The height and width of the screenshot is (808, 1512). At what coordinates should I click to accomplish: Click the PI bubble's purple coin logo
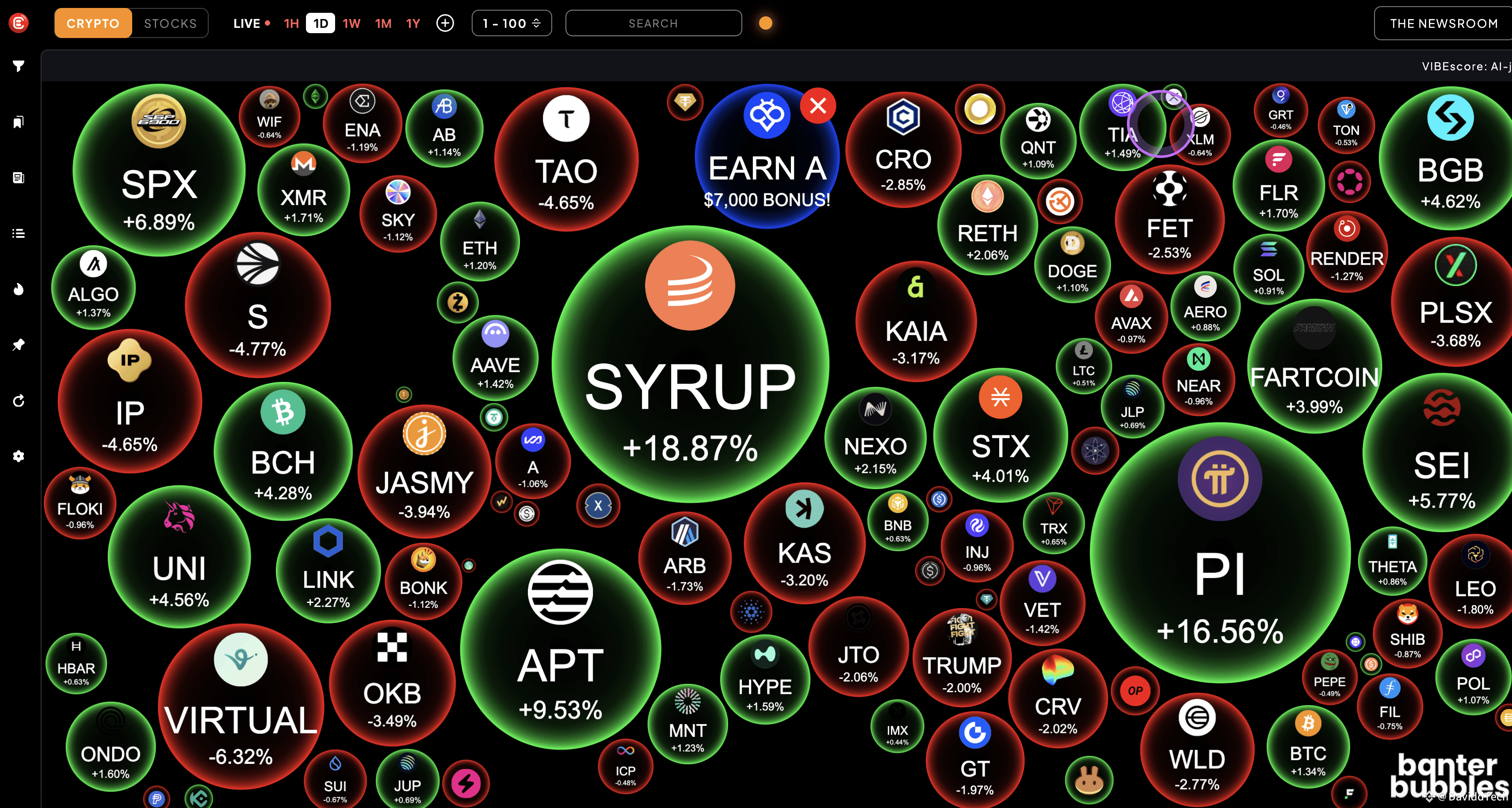pyautogui.click(x=1220, y=479)
